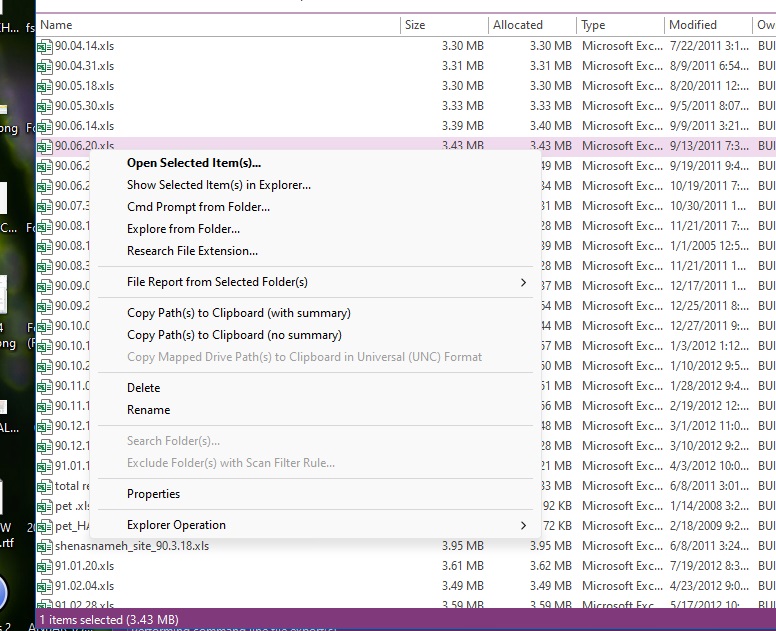
Task: Click the spreadsheet icon for 90.05.30.xls
Action: [45, 106]
